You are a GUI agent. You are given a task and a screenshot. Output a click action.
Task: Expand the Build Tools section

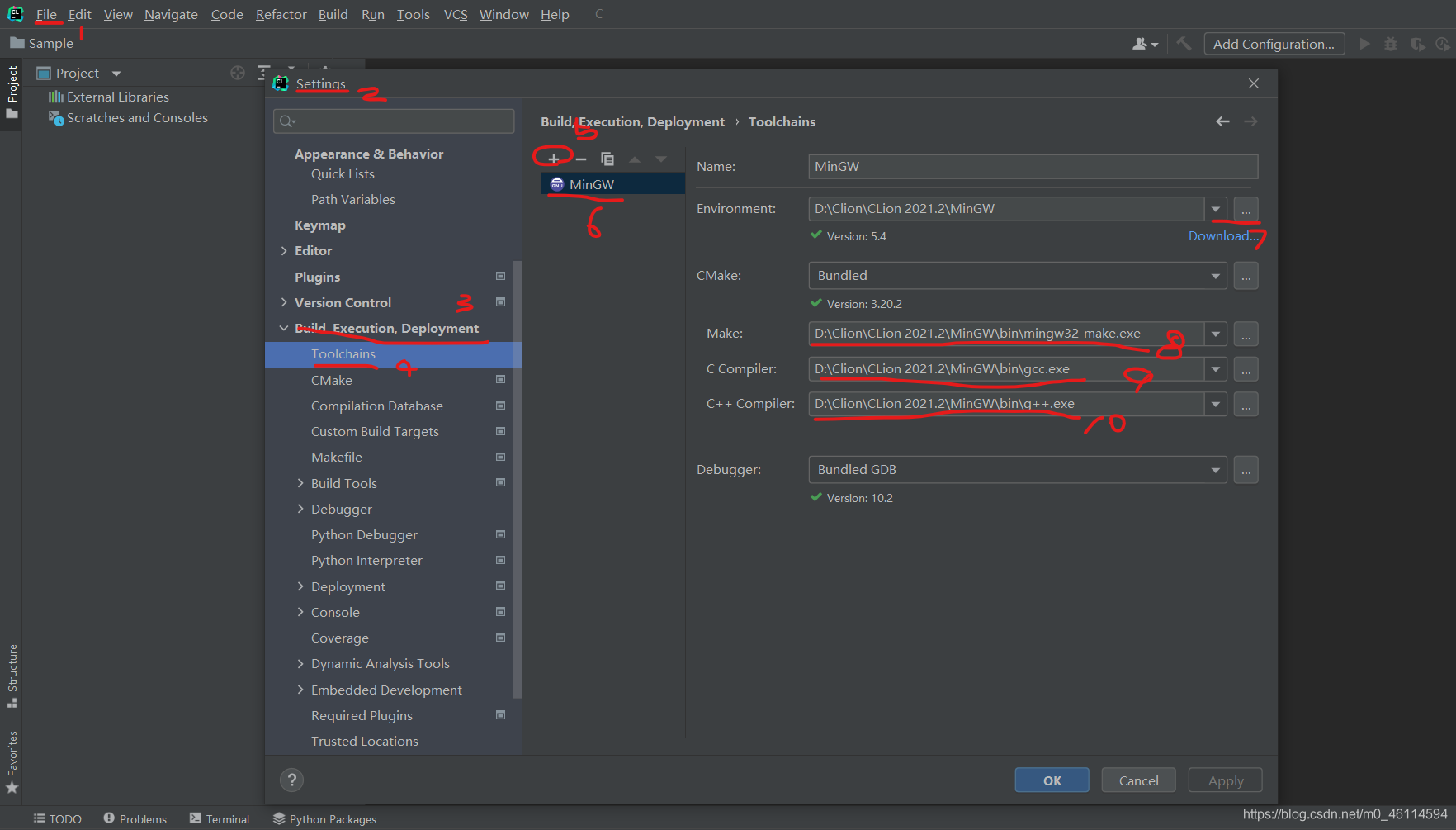click(300, 483)
